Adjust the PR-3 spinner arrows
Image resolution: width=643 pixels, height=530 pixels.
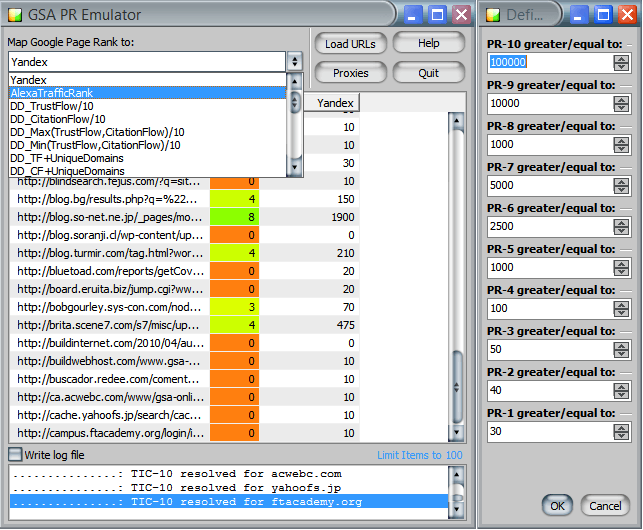click(621, 350)
